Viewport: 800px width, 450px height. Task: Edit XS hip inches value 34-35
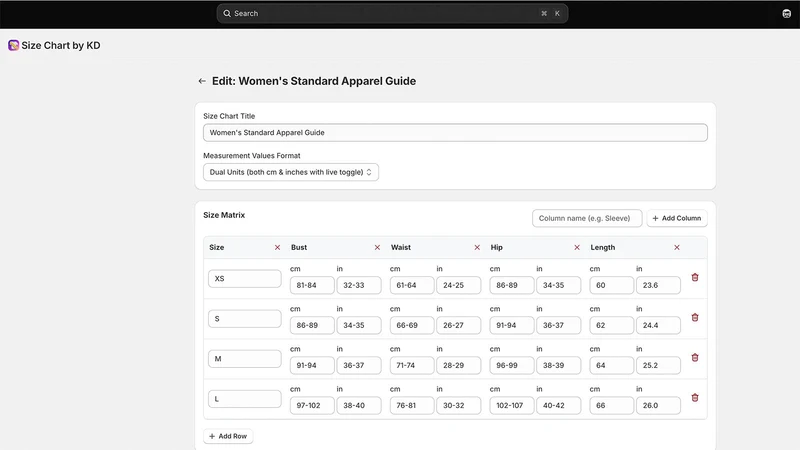tap(559, 285)
